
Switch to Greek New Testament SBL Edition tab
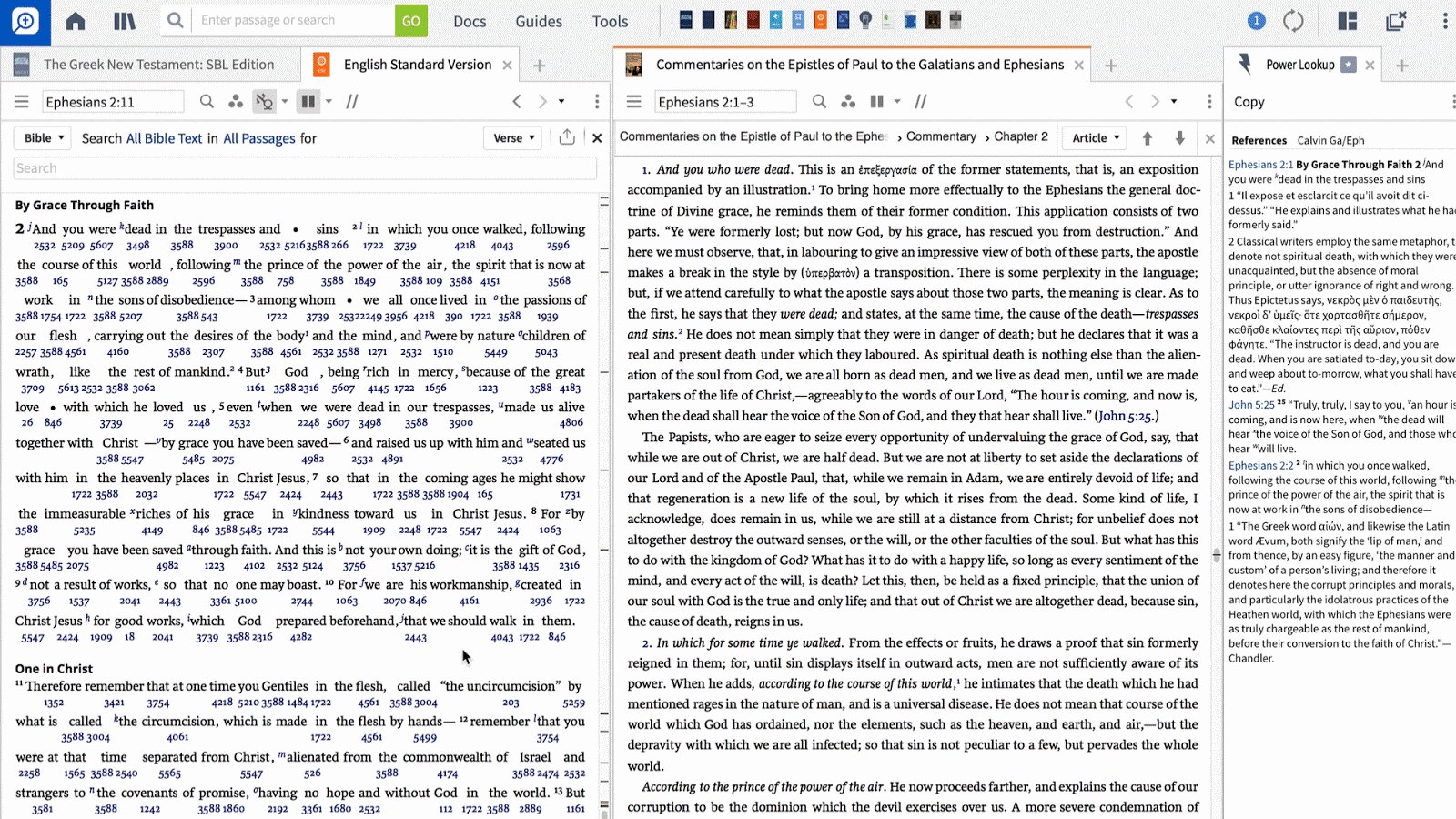150,65
